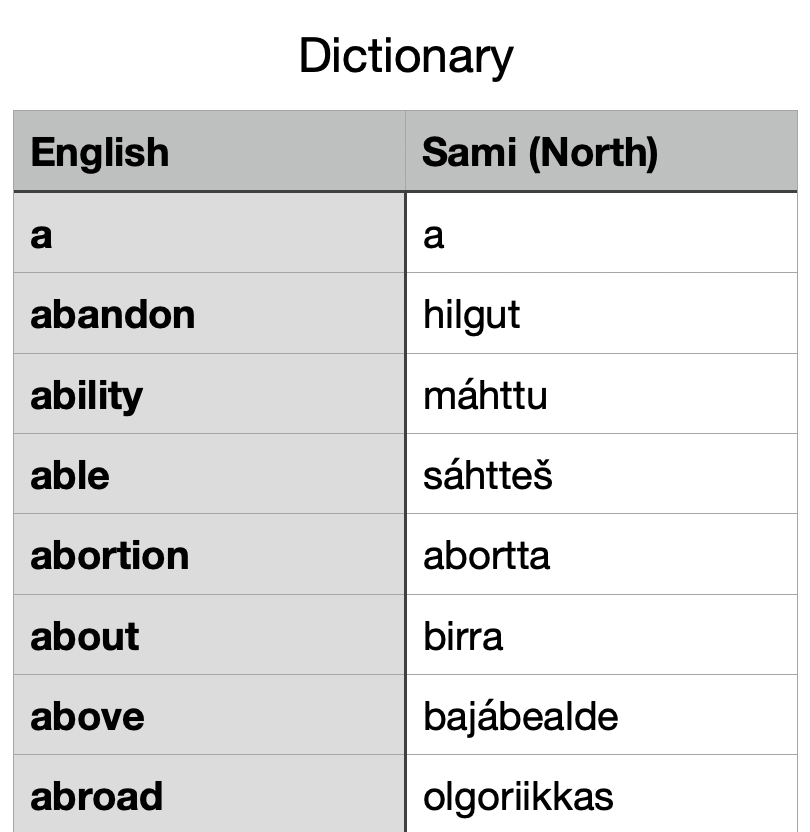This screenshot has width=810, height=832.
Task: Click the divider between the two header cells
Action: click(405, 152)
